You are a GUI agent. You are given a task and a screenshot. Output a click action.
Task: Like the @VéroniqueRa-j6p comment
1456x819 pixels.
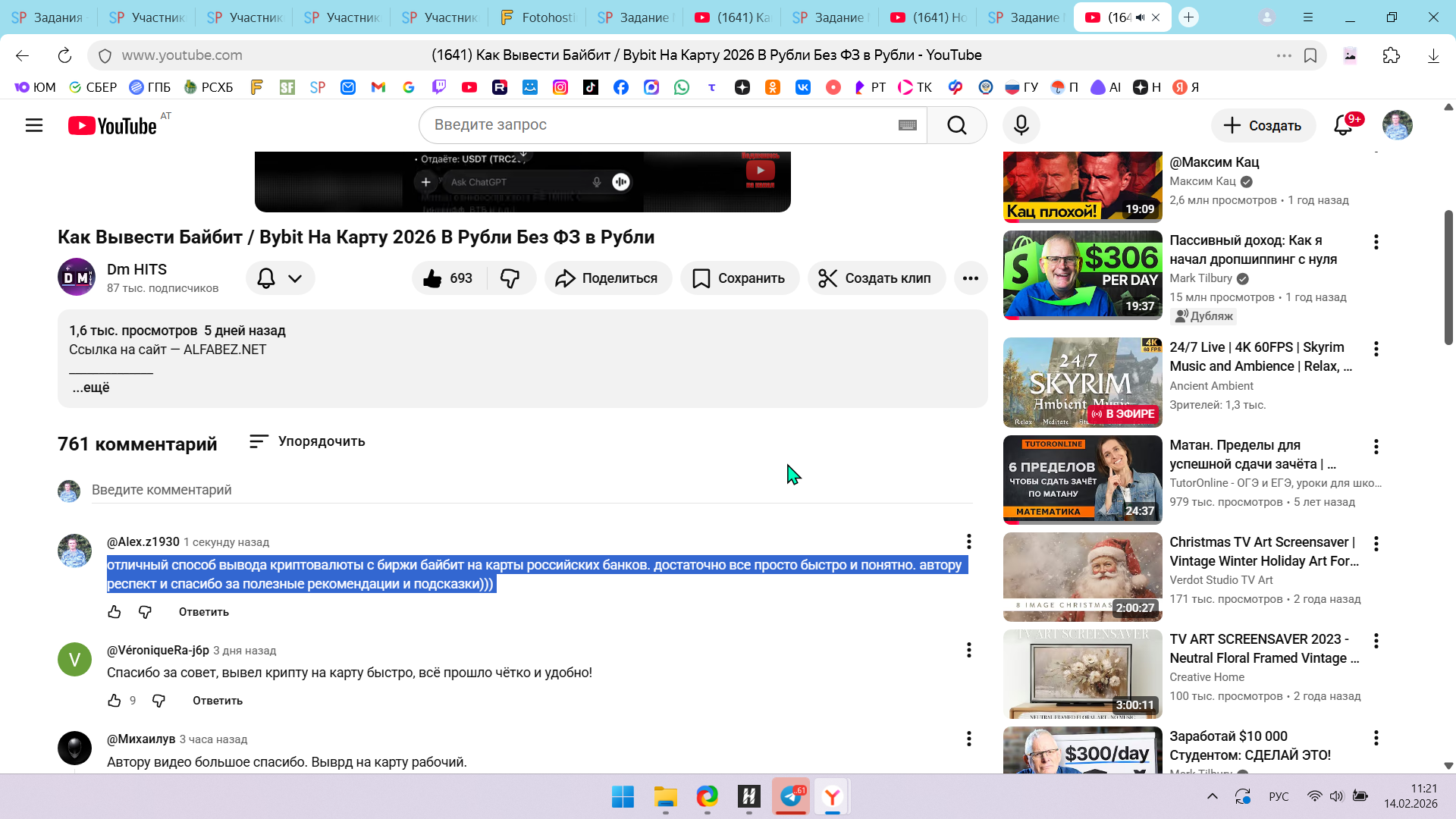(115, 701)
